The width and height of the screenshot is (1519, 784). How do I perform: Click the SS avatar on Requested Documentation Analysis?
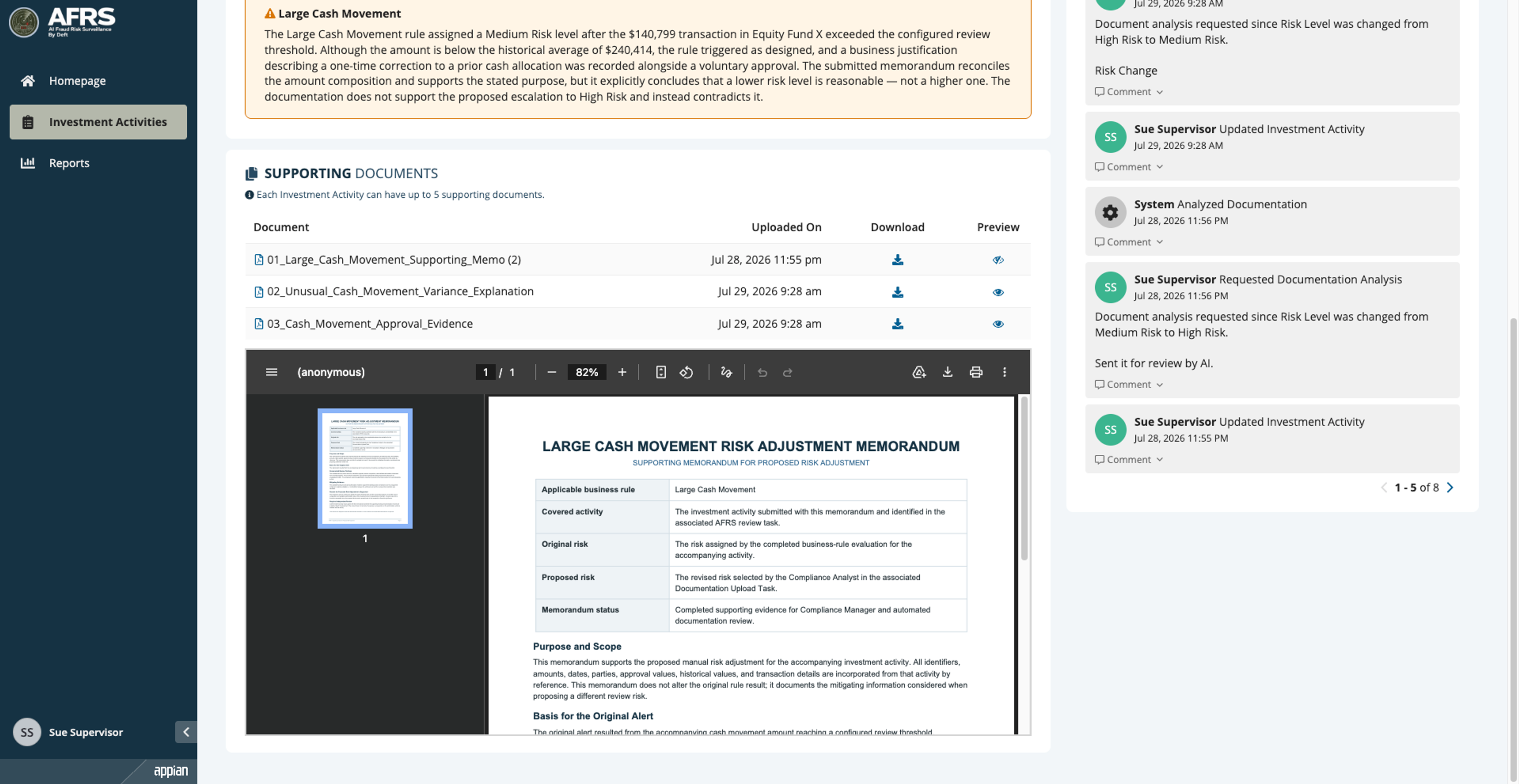coord(1110,287)
